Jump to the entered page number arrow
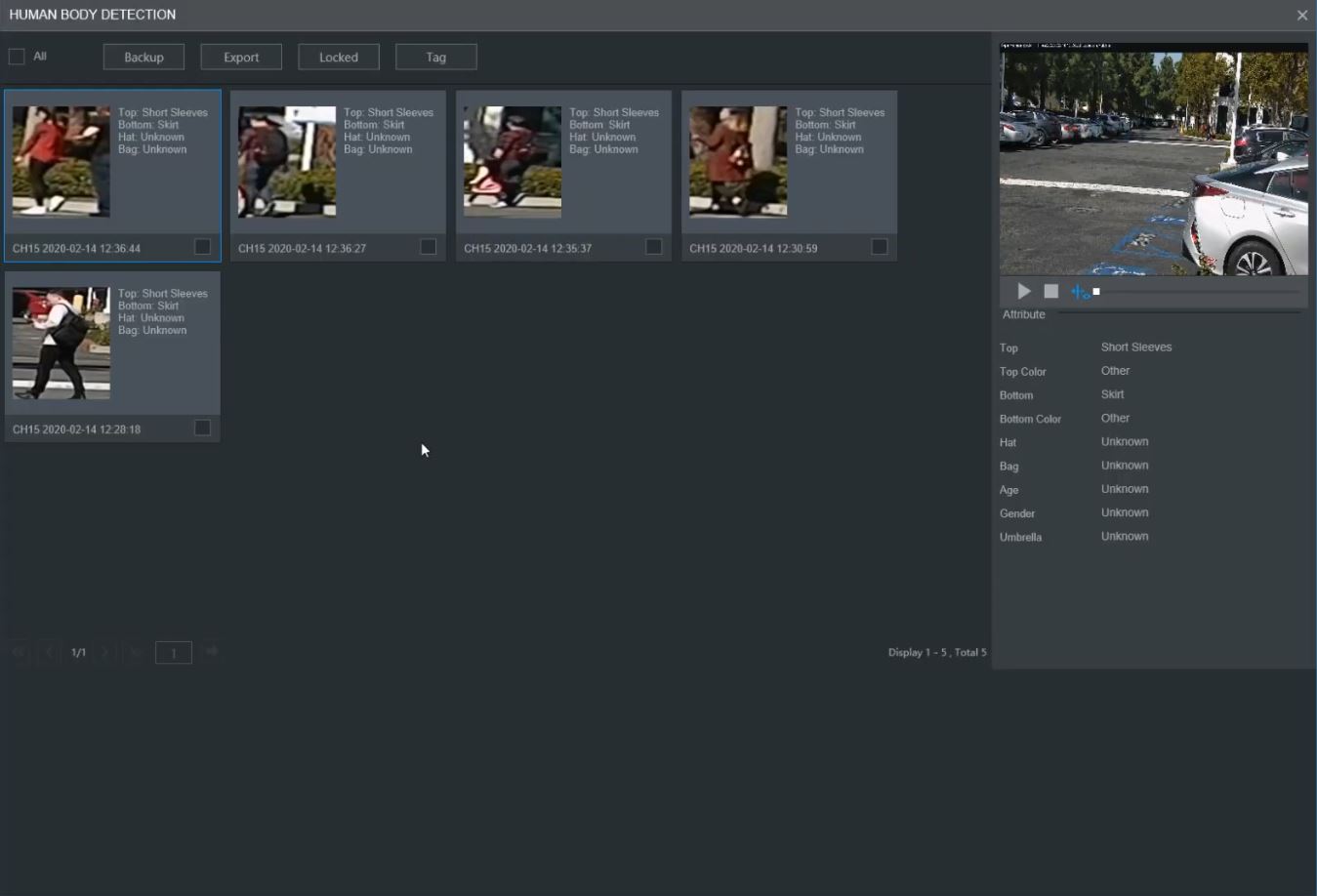The height and width of the screenshot is (896, 1317). click(212, 651)
